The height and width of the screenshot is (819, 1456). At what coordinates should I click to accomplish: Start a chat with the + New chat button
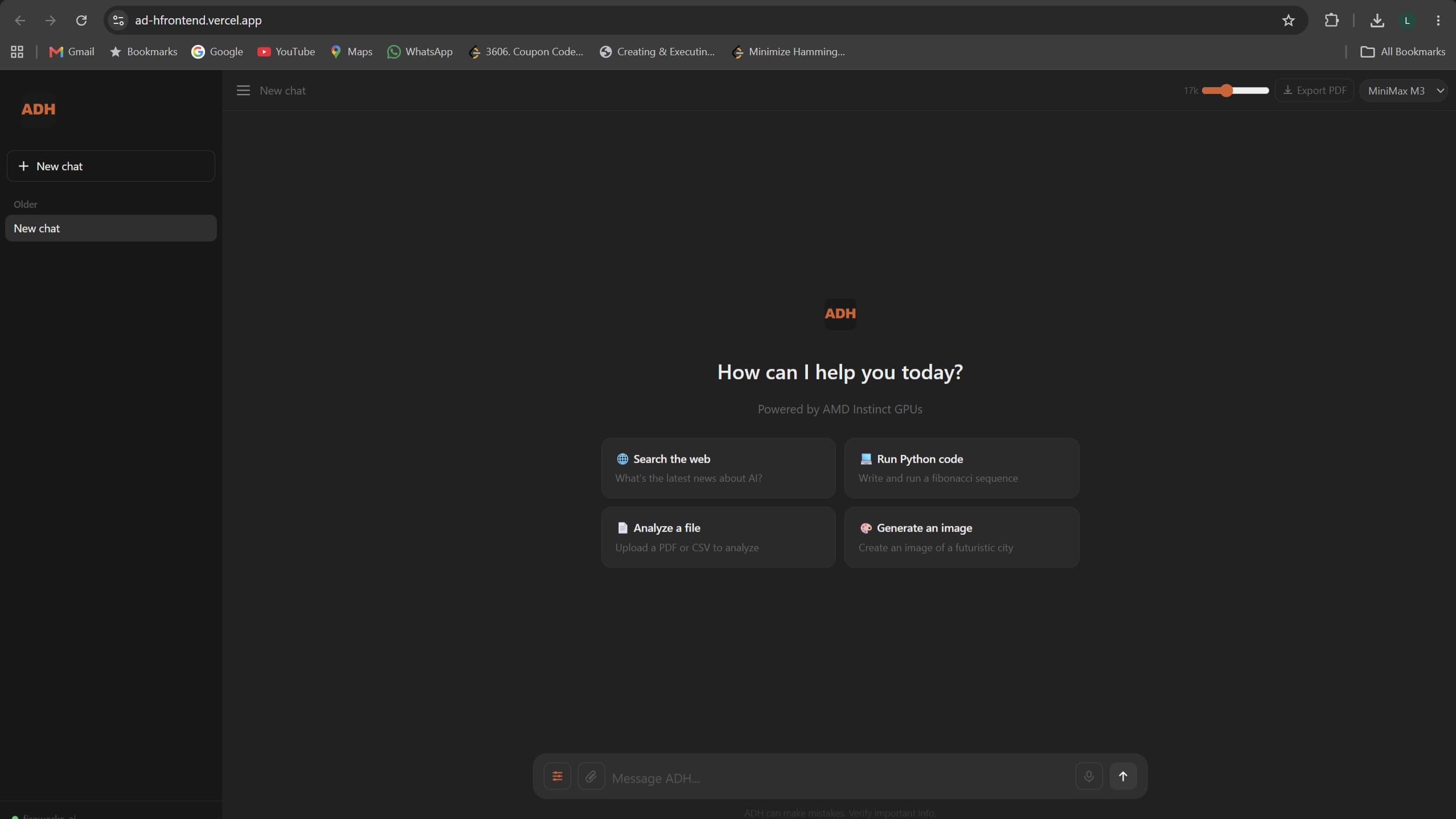110,166
